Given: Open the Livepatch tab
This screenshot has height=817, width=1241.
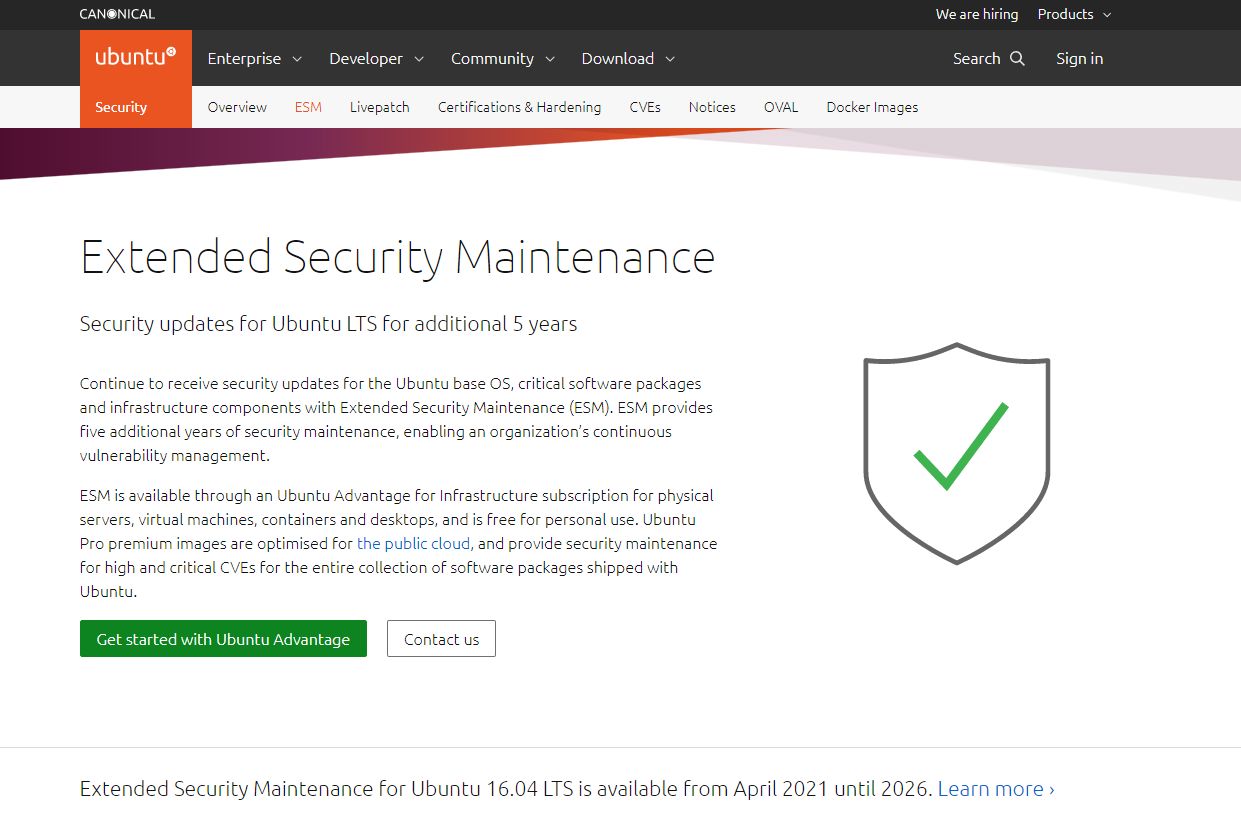Looking at the screenshot, I should (379, 107).
